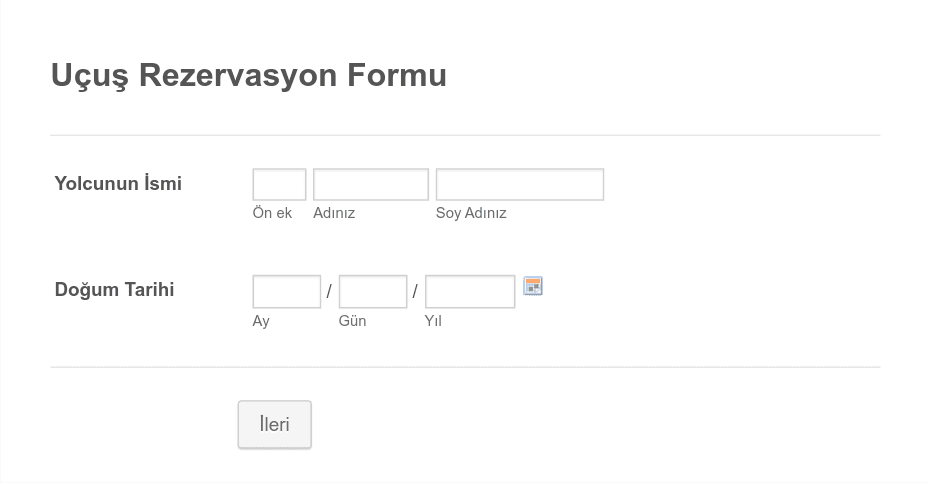Click the slash between Ay and Gün

coord(329,291)
